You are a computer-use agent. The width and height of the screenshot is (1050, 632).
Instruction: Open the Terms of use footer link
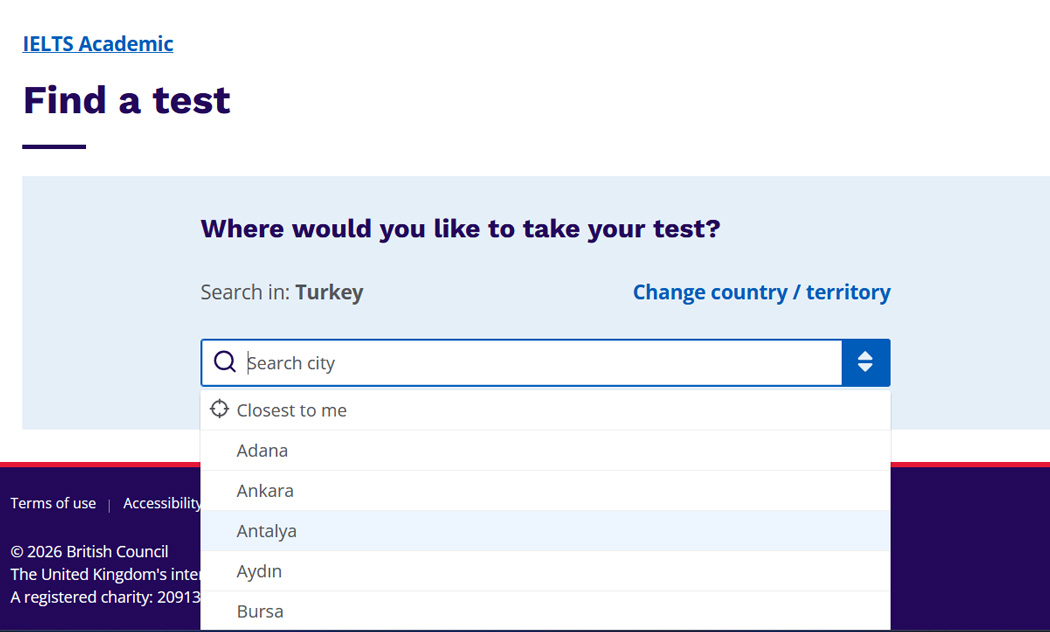53,503
